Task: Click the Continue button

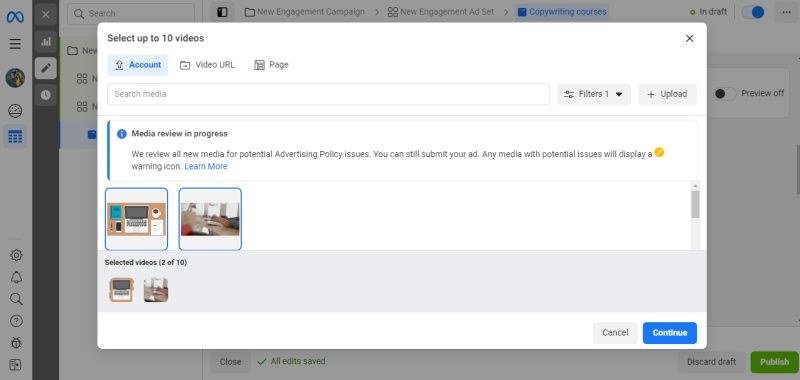Action: (669, 333)
